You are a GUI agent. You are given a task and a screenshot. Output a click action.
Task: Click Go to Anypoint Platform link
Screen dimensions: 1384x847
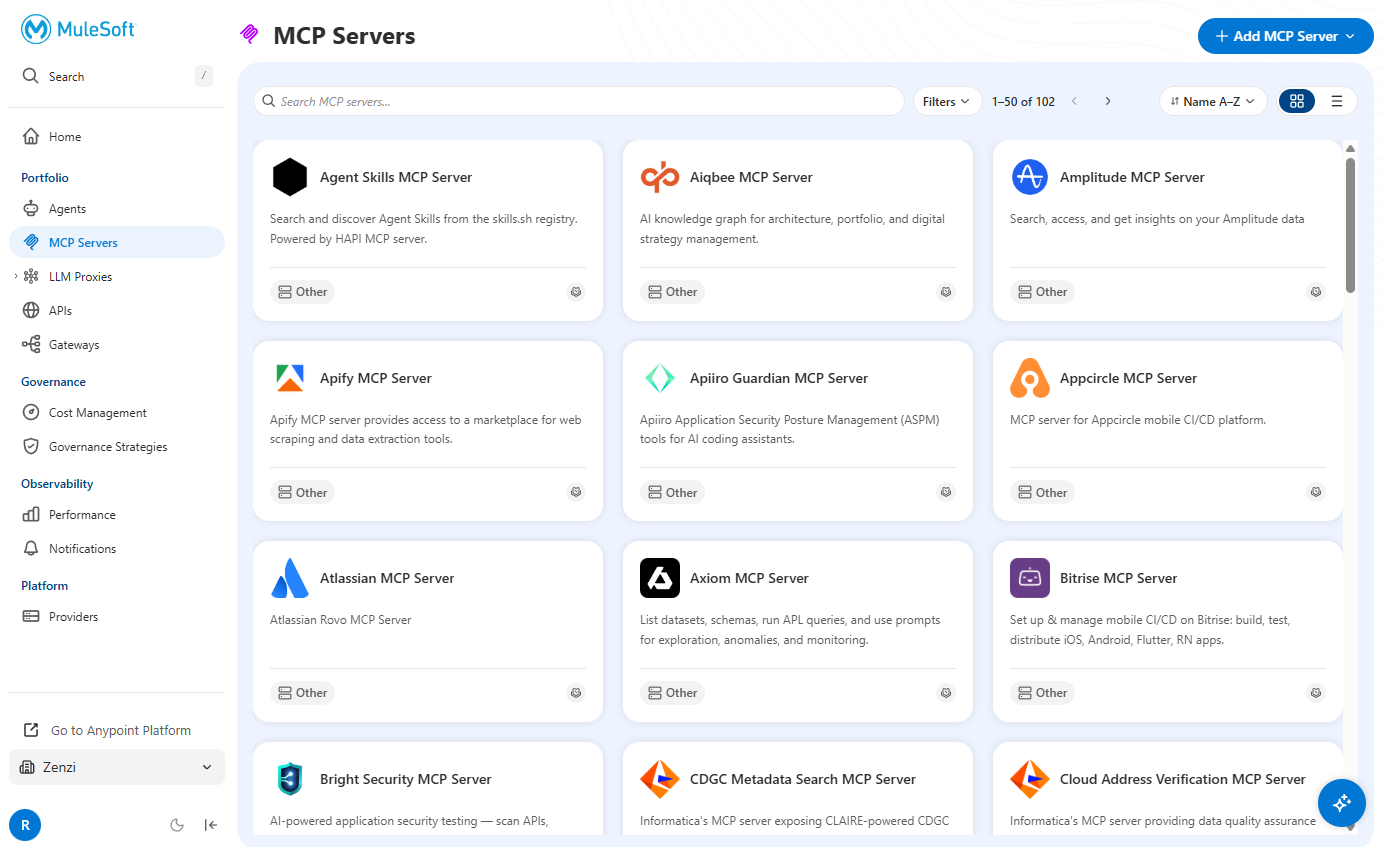click(x=107, y=730)
